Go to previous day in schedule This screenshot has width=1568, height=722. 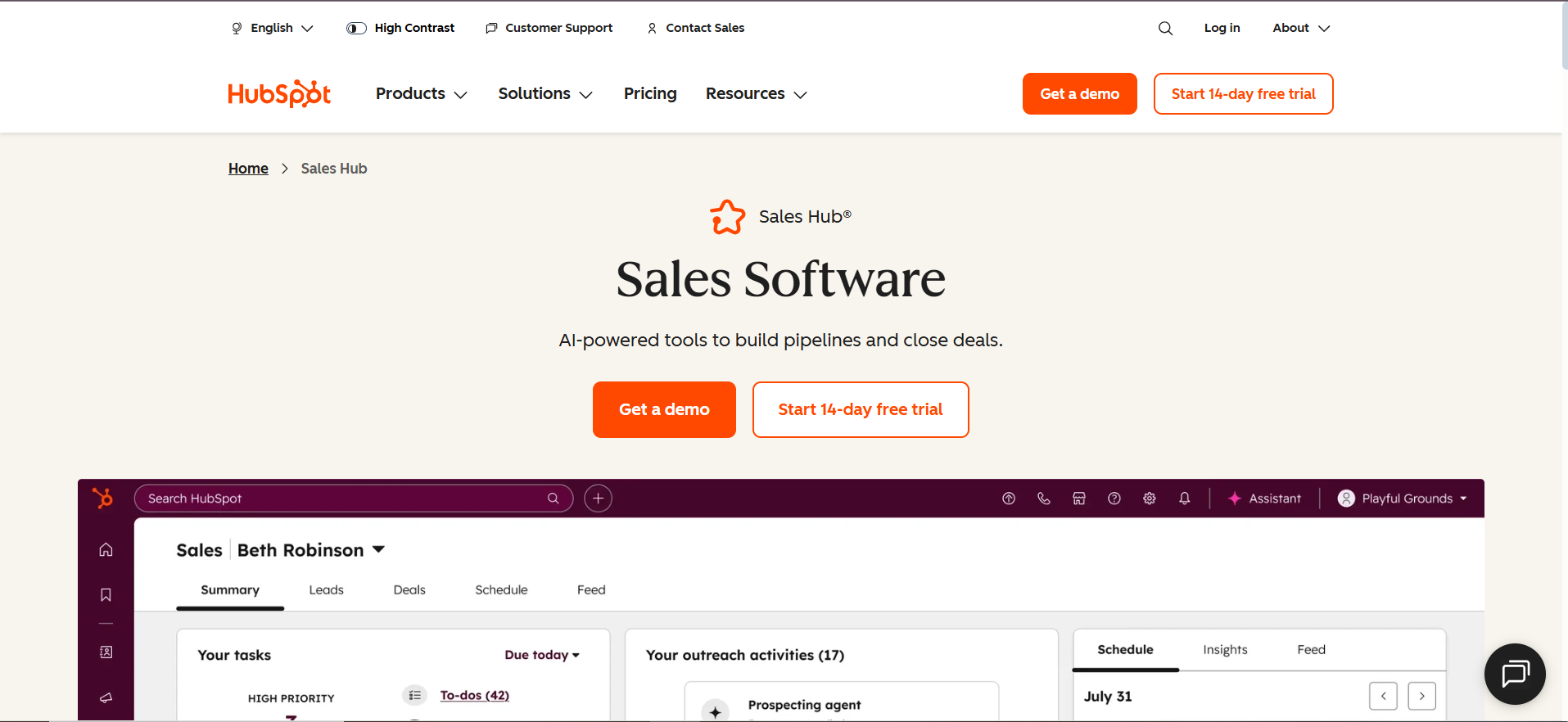tap(1383, 696)
